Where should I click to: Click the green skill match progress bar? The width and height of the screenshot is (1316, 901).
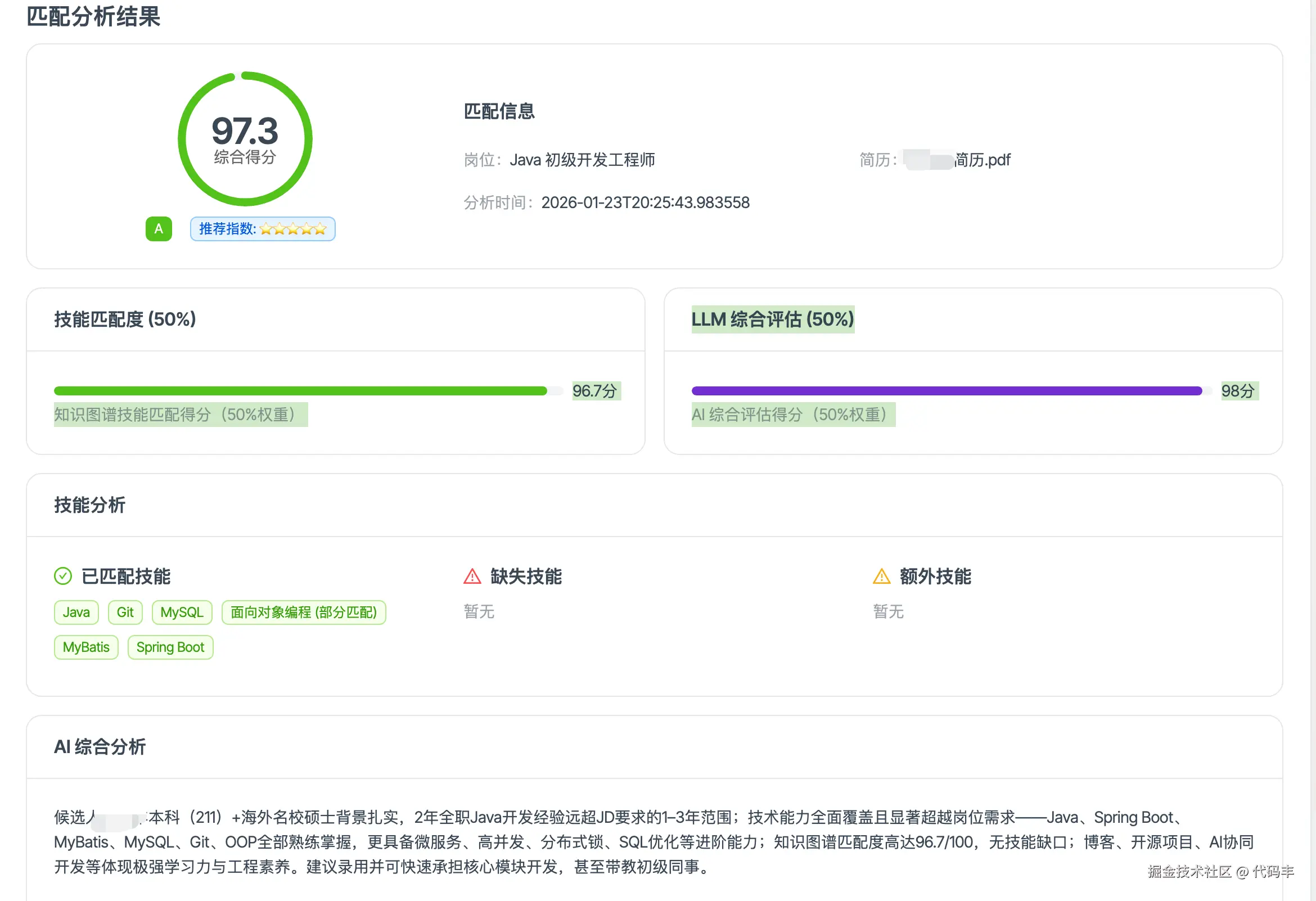(x=300, y=391)
